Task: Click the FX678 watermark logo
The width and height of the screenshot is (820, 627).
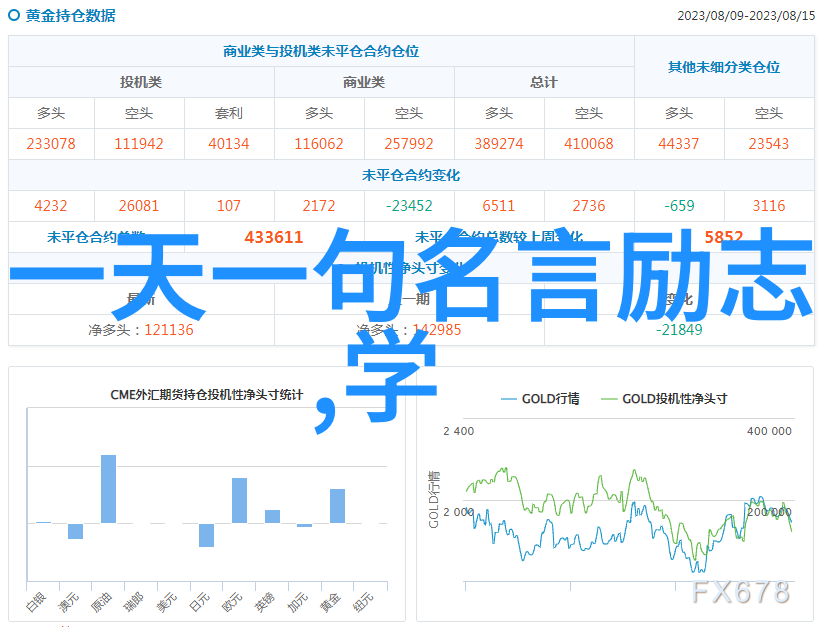Action: tap(740, 592)
